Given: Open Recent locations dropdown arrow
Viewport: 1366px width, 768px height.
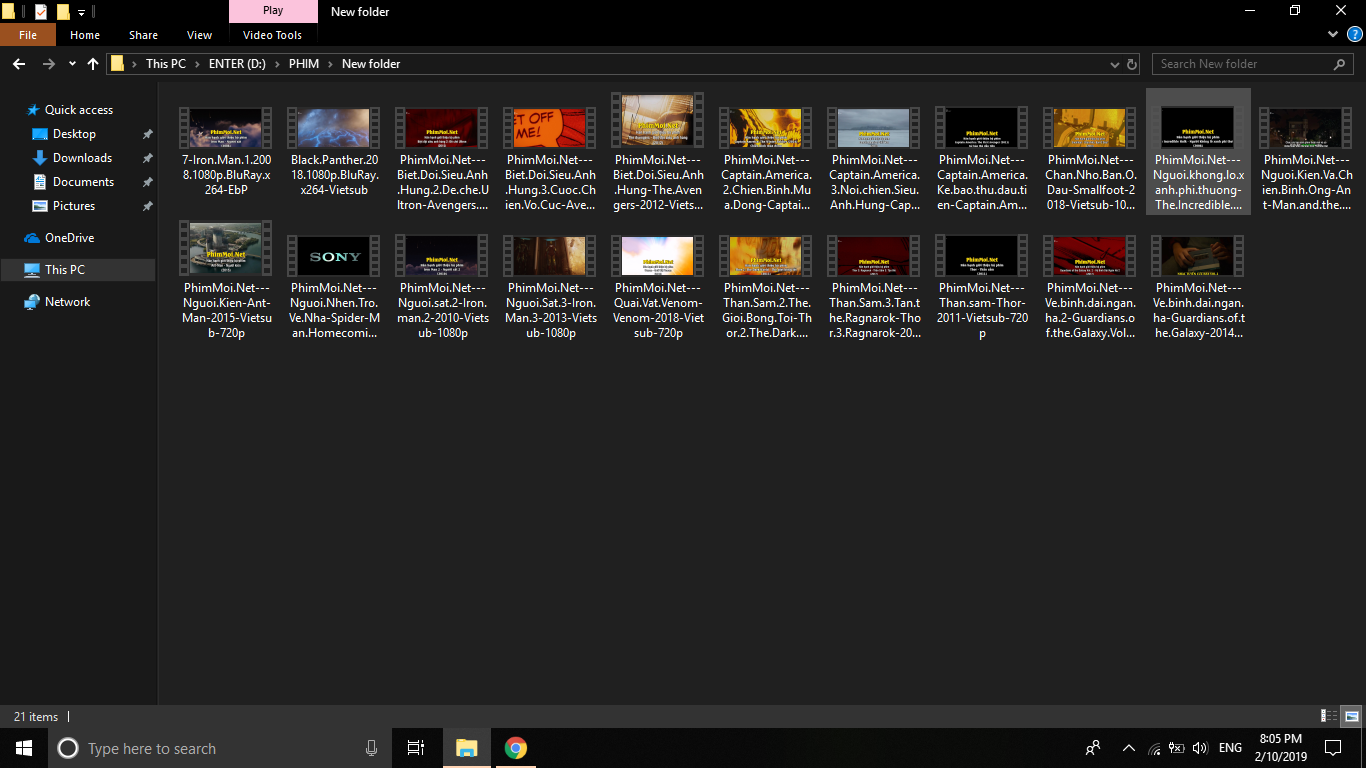Looking at the screenshot, I should 72,64.
